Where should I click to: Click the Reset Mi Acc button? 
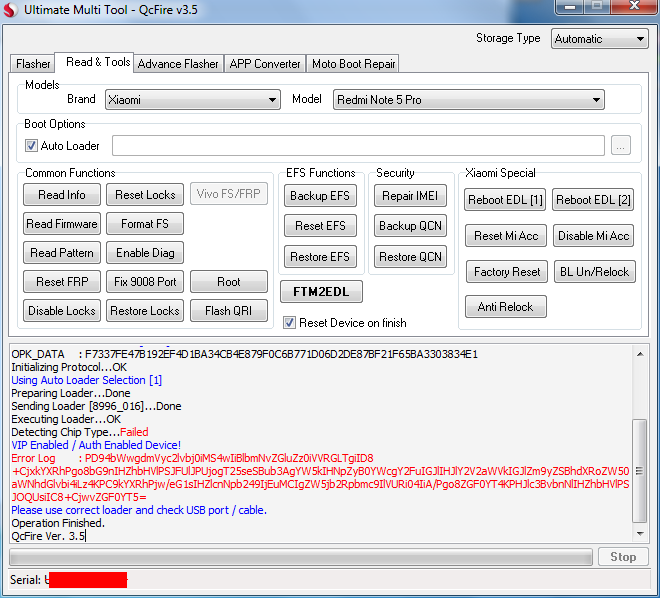click(506, 236)
